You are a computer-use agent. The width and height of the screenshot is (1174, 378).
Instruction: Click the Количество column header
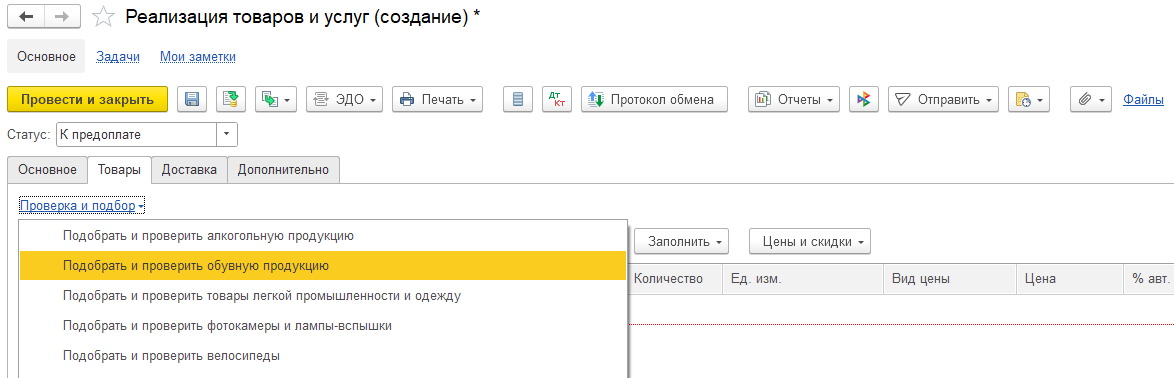click(x=675, y=279)
